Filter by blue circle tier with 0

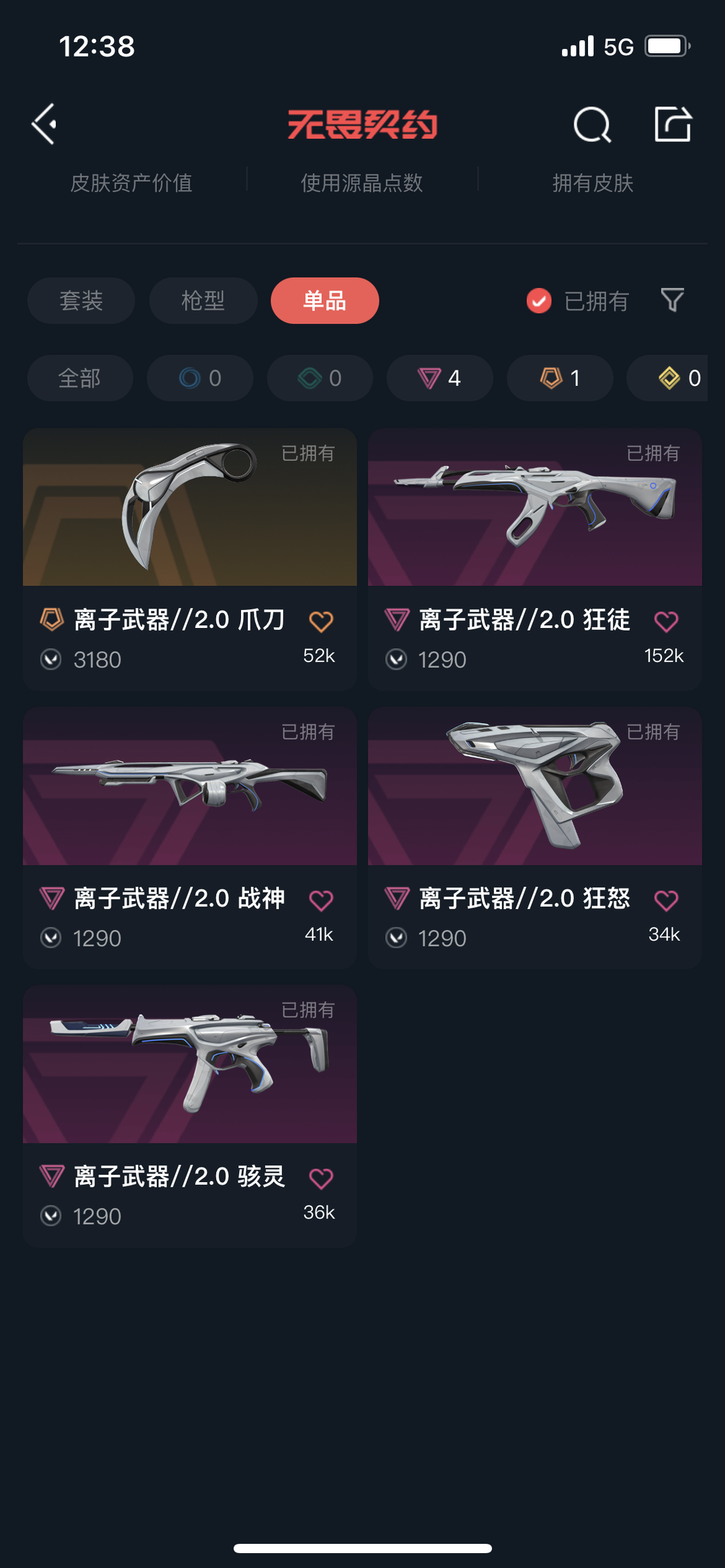click(x=200, y=378)
